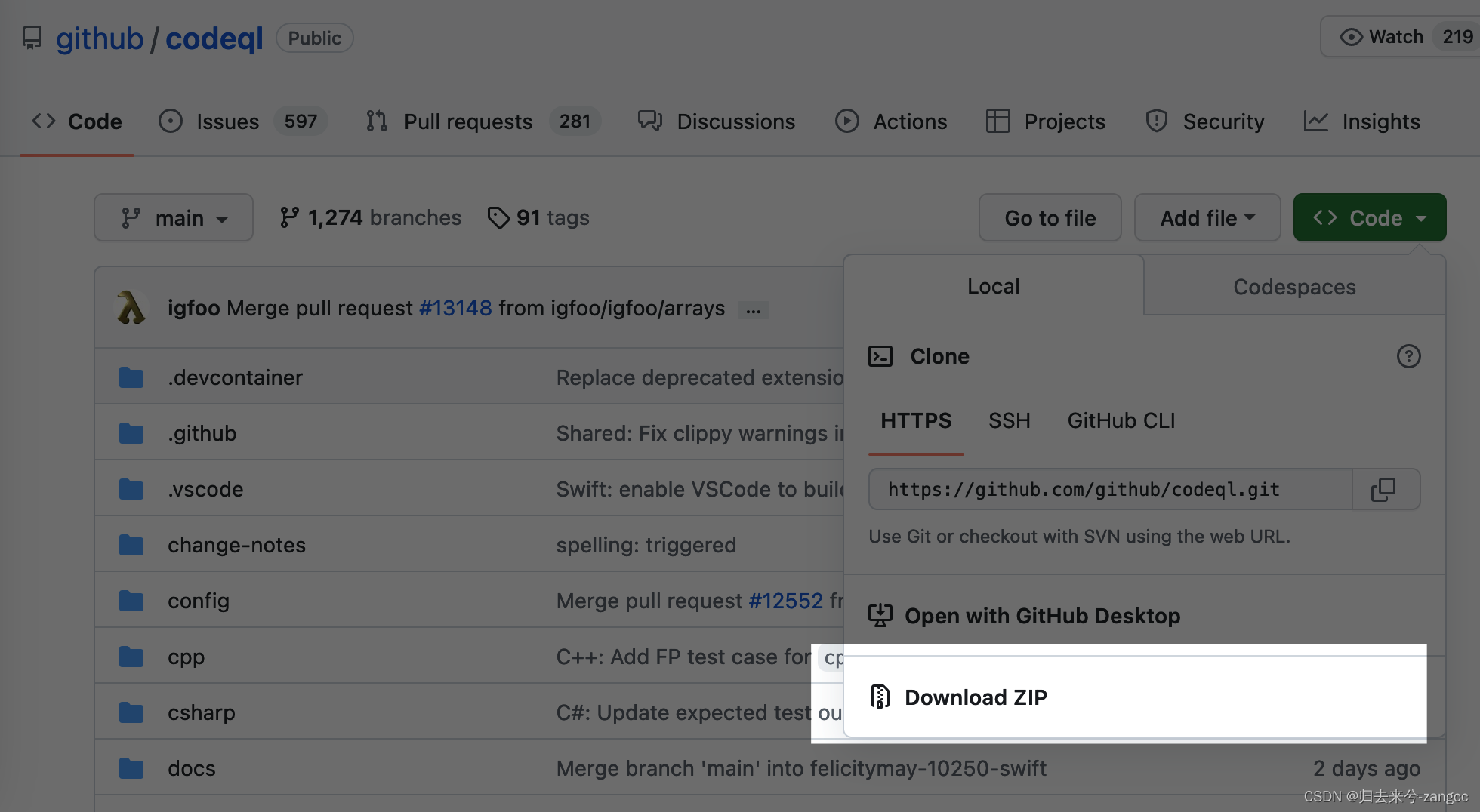The height and width of the screenshot is (812, 1480).
Task: Open the Pull requests tab
Action: (483, 121)
